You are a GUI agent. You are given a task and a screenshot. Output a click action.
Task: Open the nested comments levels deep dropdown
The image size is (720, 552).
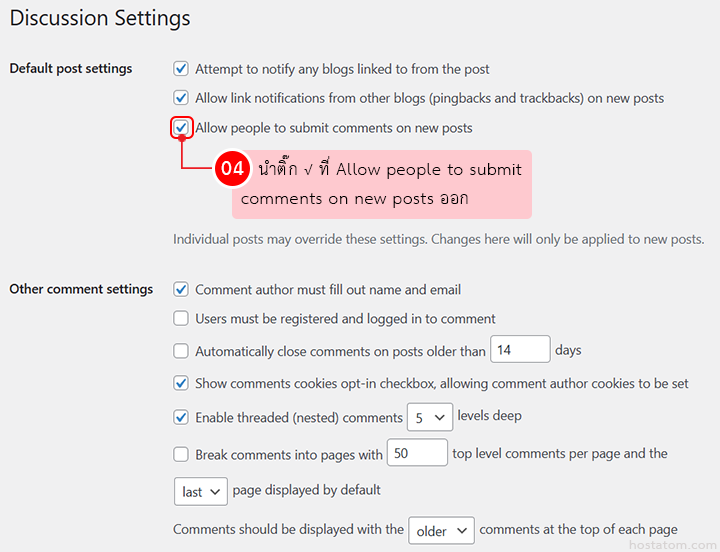429,418
